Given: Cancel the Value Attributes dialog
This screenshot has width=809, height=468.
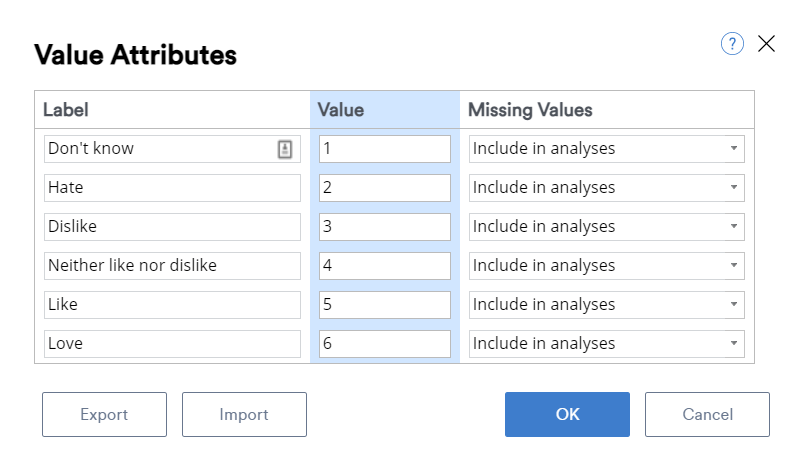Looking at the screenshot, I should (707, 414).
